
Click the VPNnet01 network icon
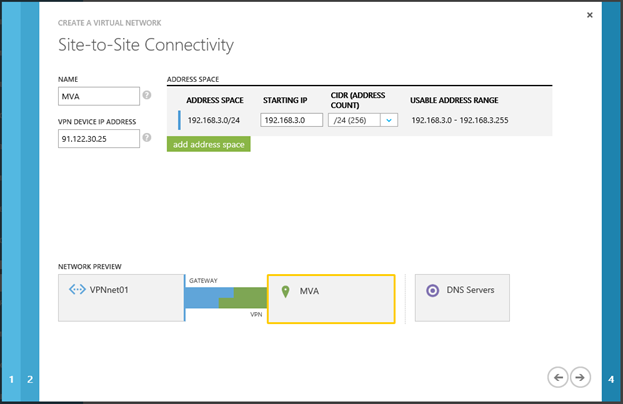coord(77,291)
